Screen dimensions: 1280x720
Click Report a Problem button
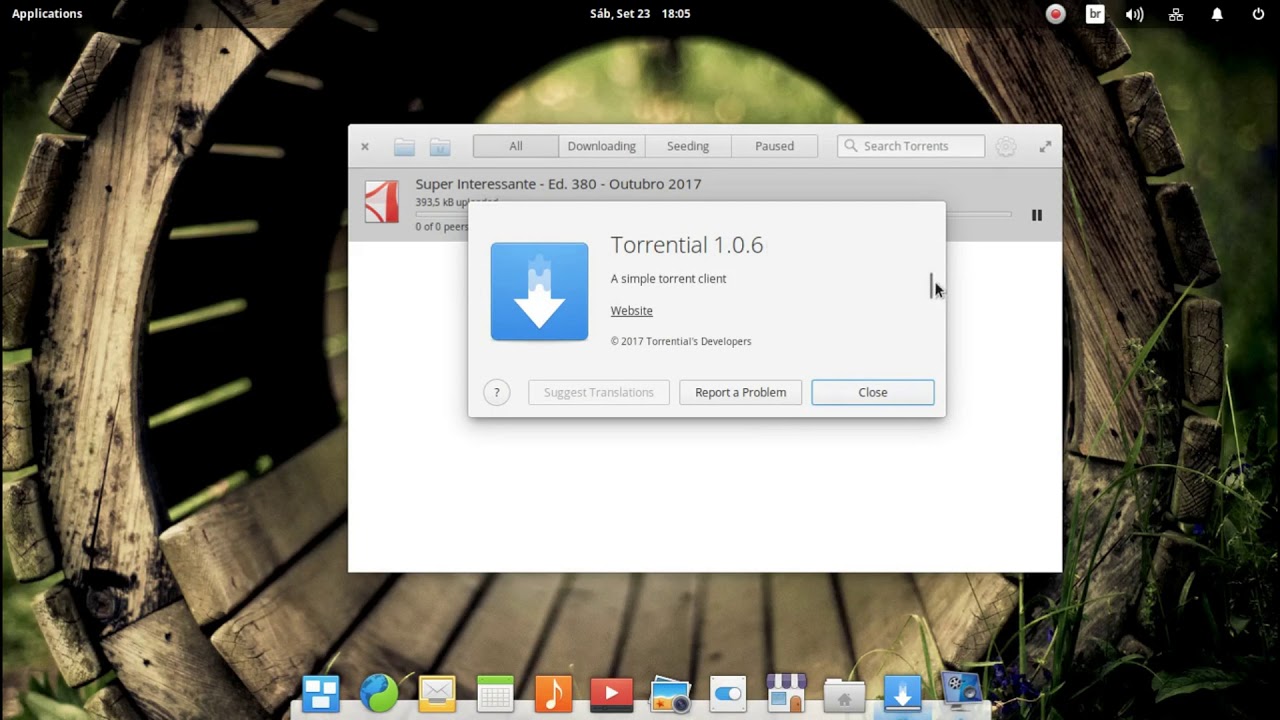[741, 392]
